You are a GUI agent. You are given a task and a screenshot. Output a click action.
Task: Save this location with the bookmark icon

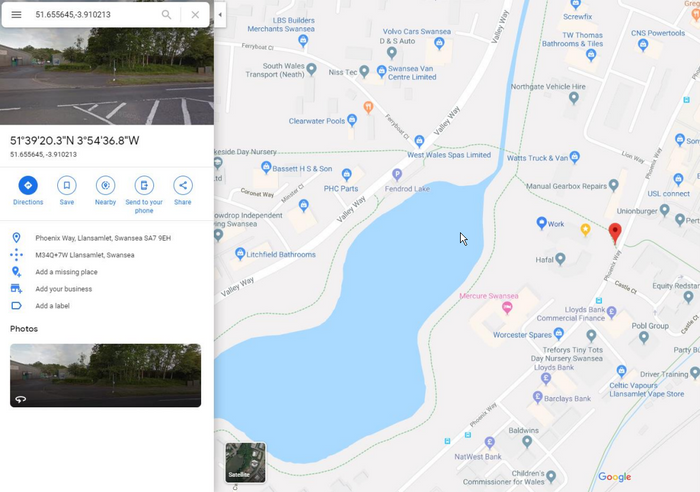67,185
